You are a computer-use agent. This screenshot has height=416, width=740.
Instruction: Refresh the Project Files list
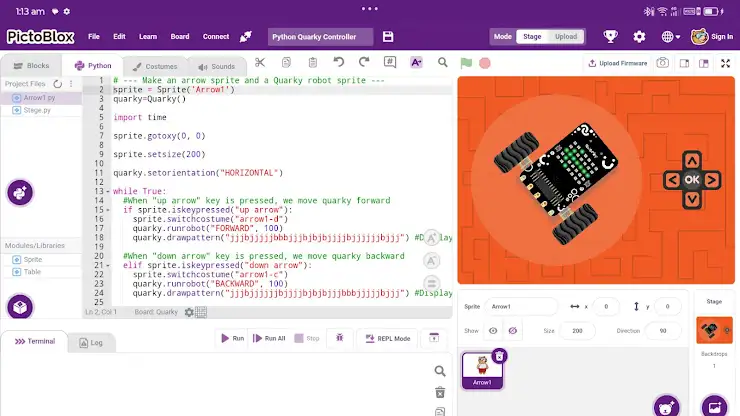[58, 84]
